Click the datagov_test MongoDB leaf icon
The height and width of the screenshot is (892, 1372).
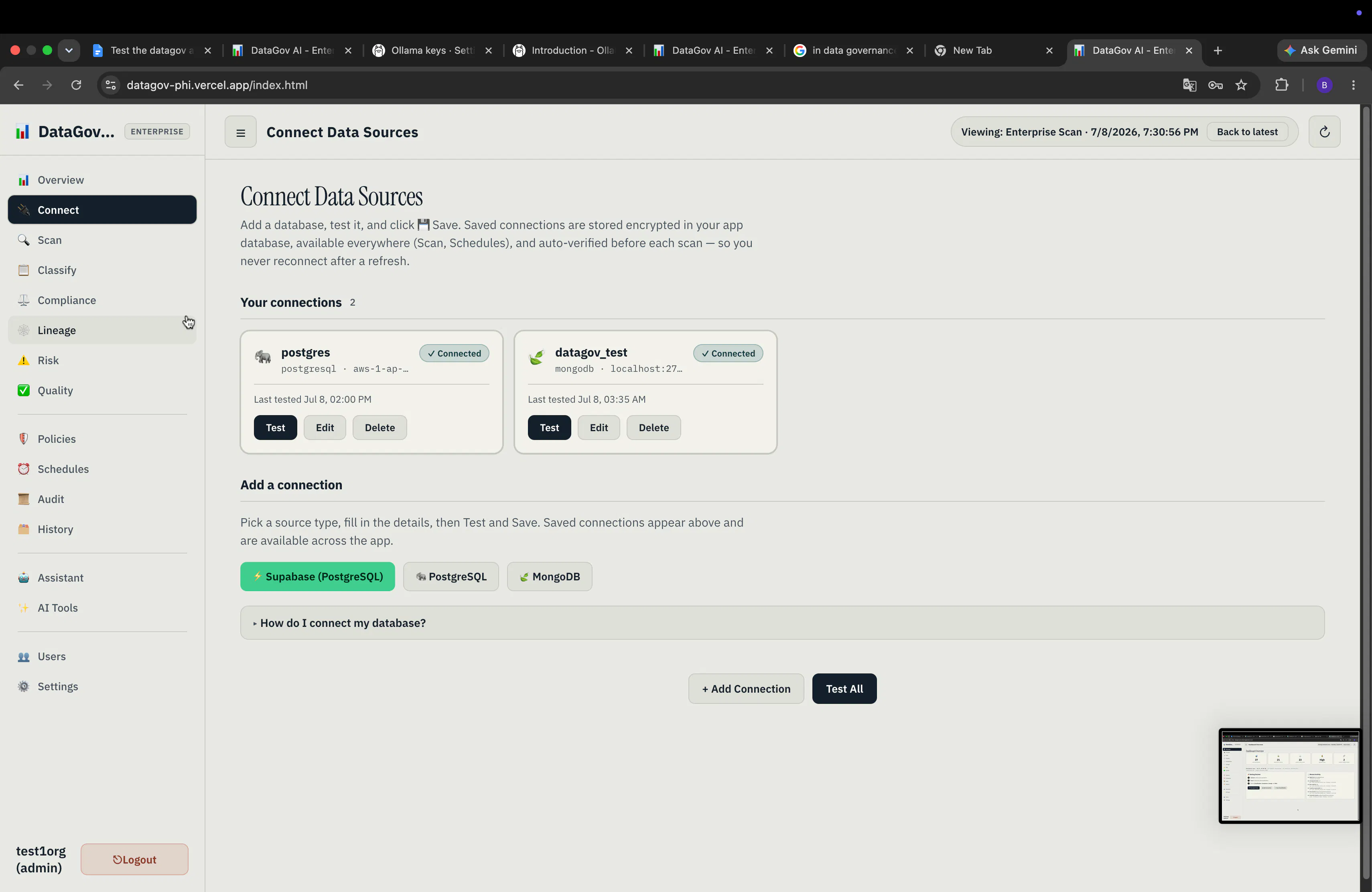[537, 357]
